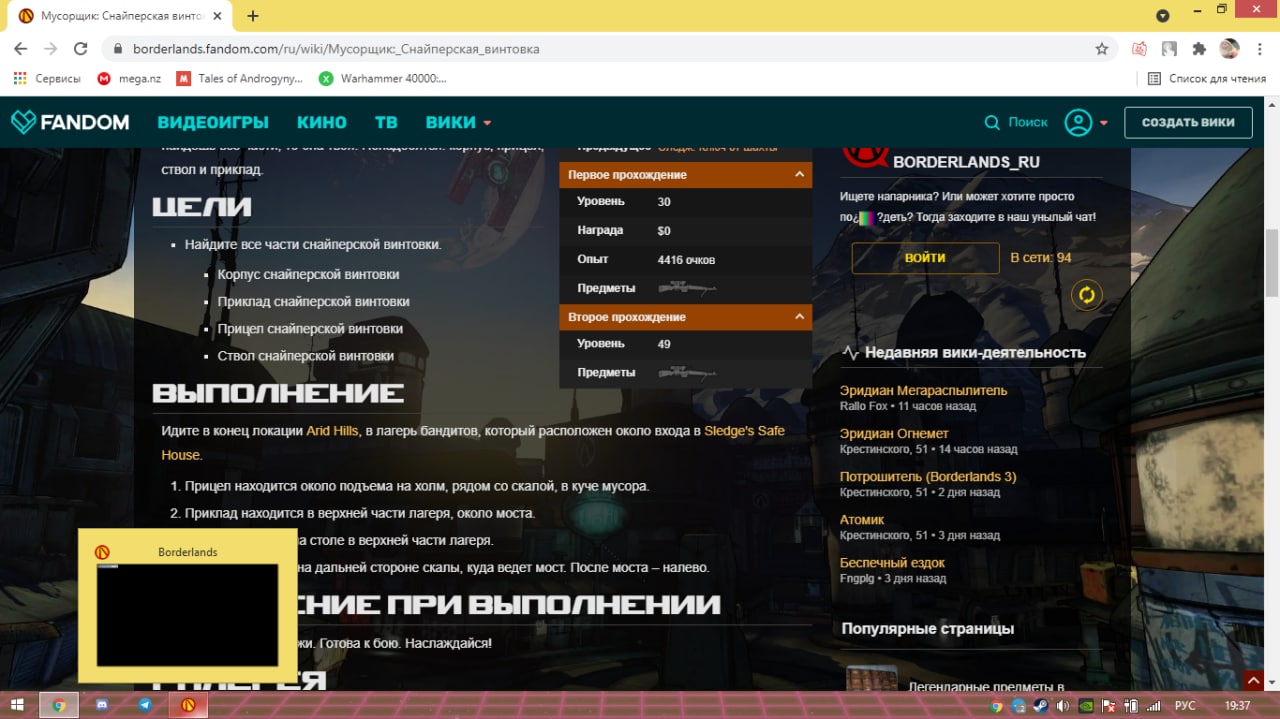The width and height of the screenshot is (1280, 719).
Task: Click the 'Ствол снайперской винтовки' list item
Action: [305, 355]
